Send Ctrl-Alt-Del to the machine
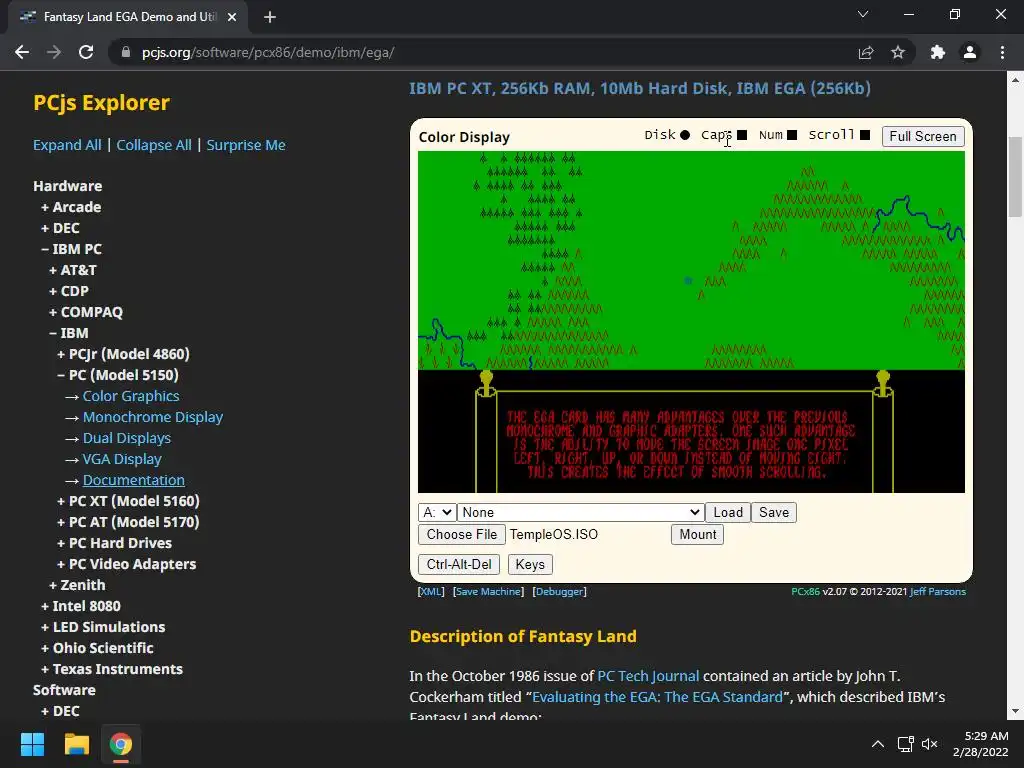 point(459,564)
